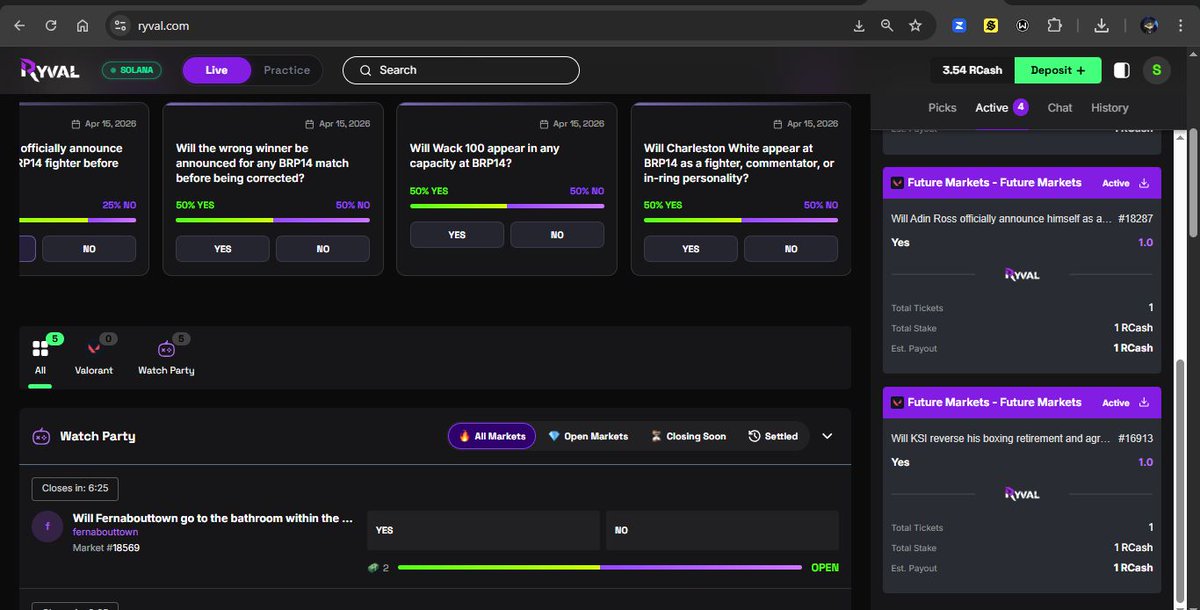Share the KSI ticket via download icon
The width and height of the screenshot is (1200, 610).
1144,403
